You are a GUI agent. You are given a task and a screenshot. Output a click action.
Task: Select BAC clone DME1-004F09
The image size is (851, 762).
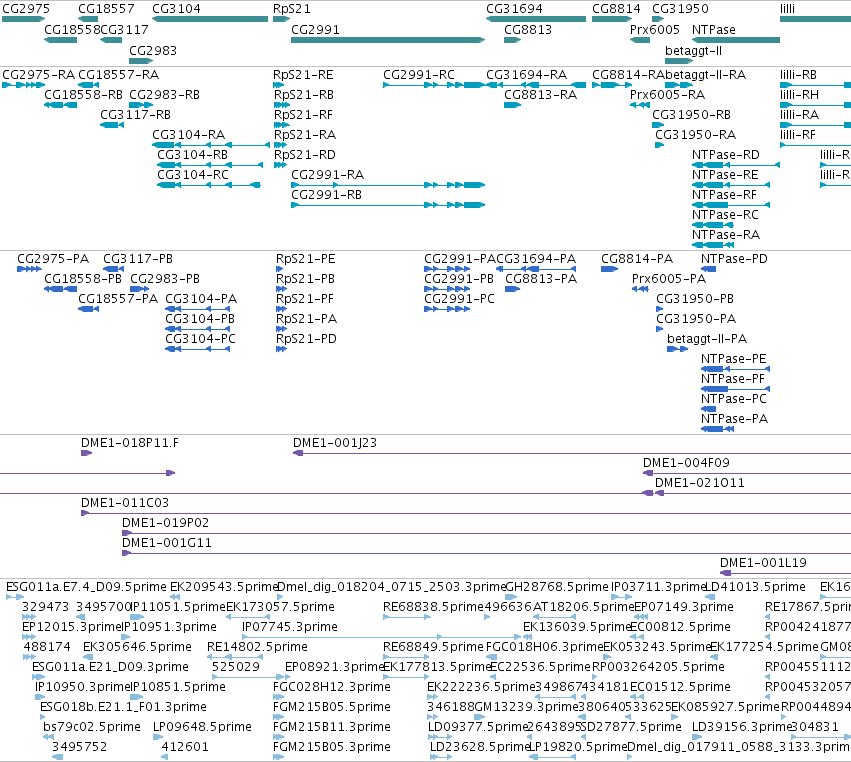747,473
